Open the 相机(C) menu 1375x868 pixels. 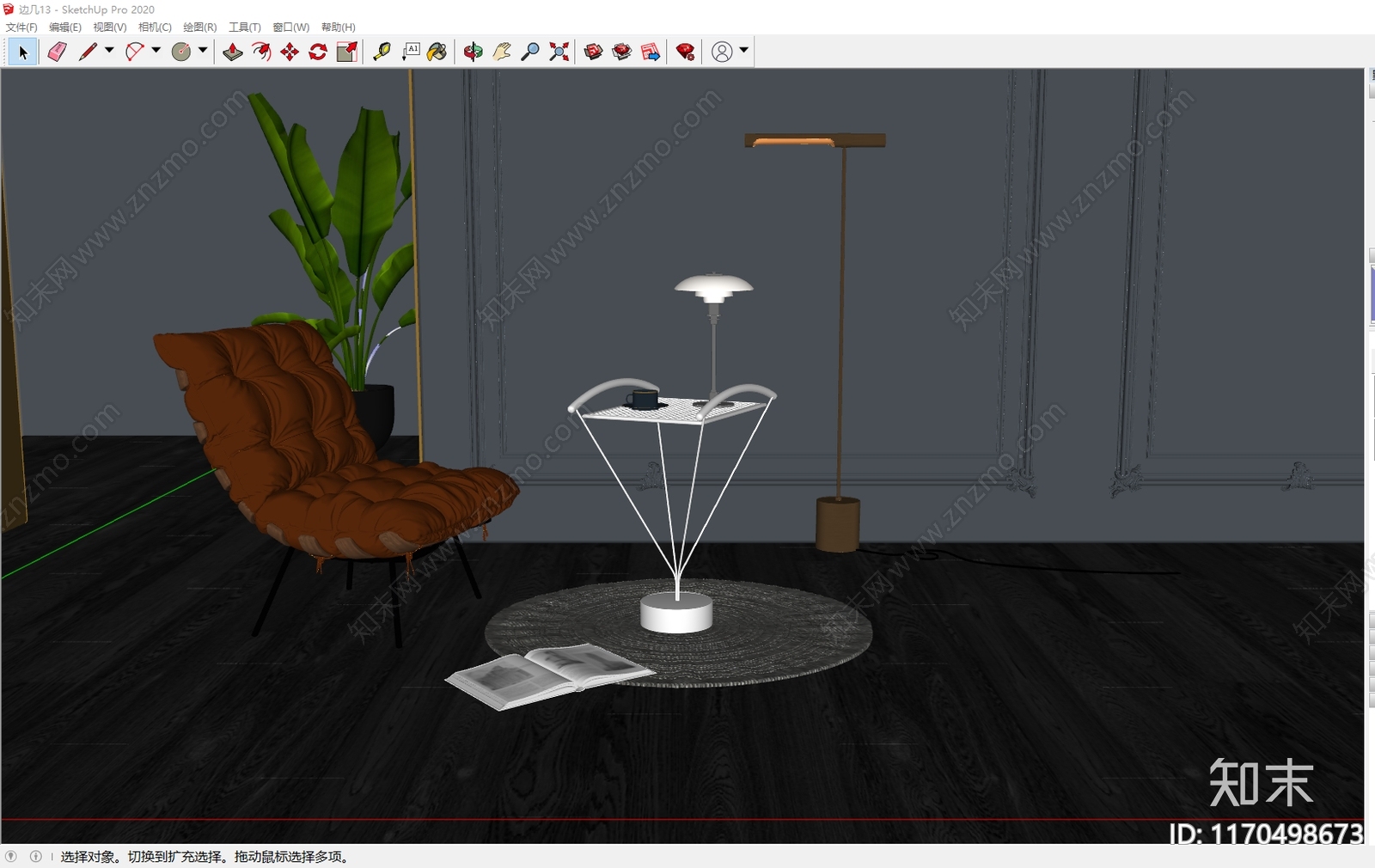coord(155,28)
